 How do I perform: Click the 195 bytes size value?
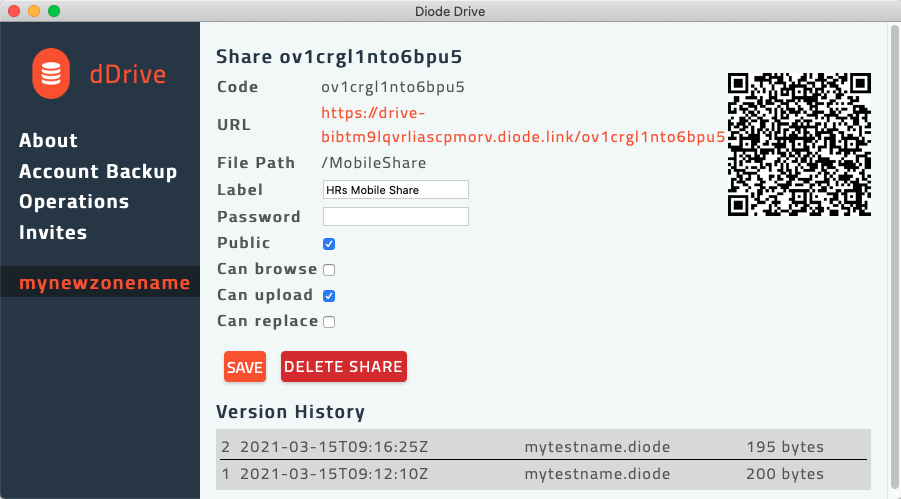click(x=785, y=447)
